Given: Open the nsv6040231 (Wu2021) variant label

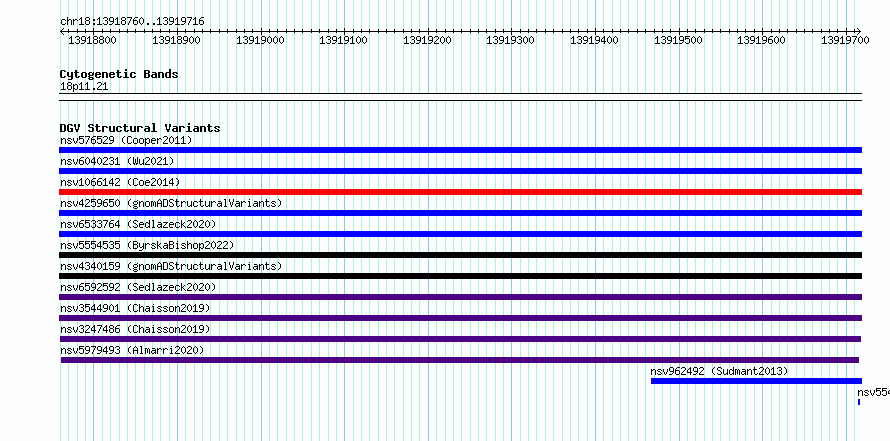Looking at the screenshot, I should coord(117,161).
